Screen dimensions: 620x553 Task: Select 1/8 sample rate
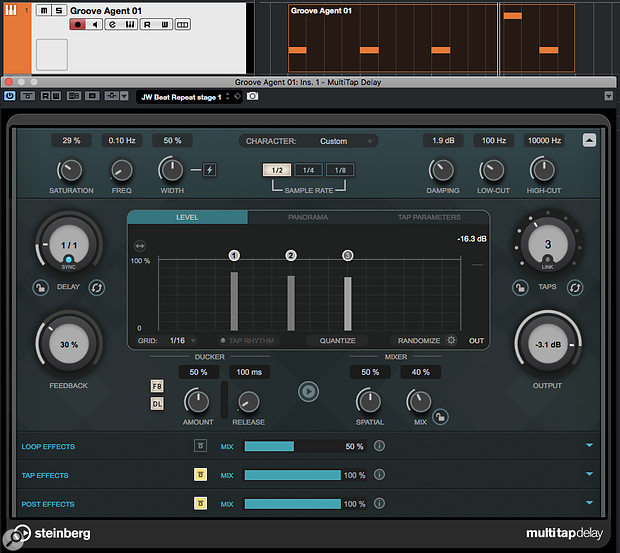pos(340,170)
